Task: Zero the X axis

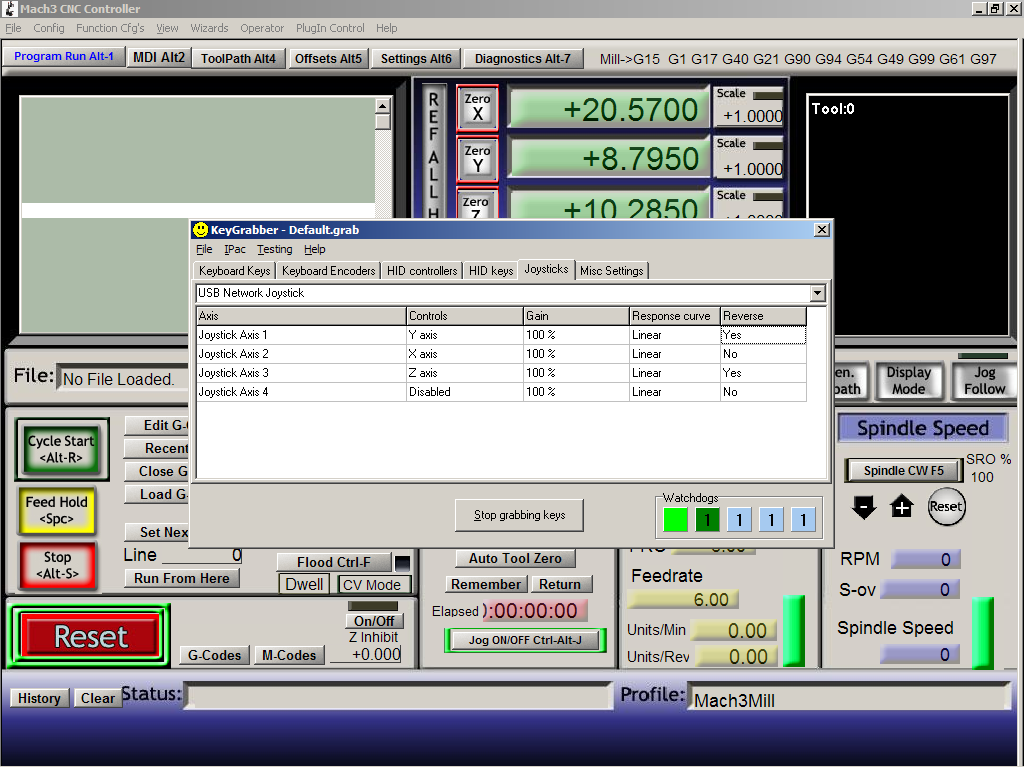Action: tap(477, 108)
